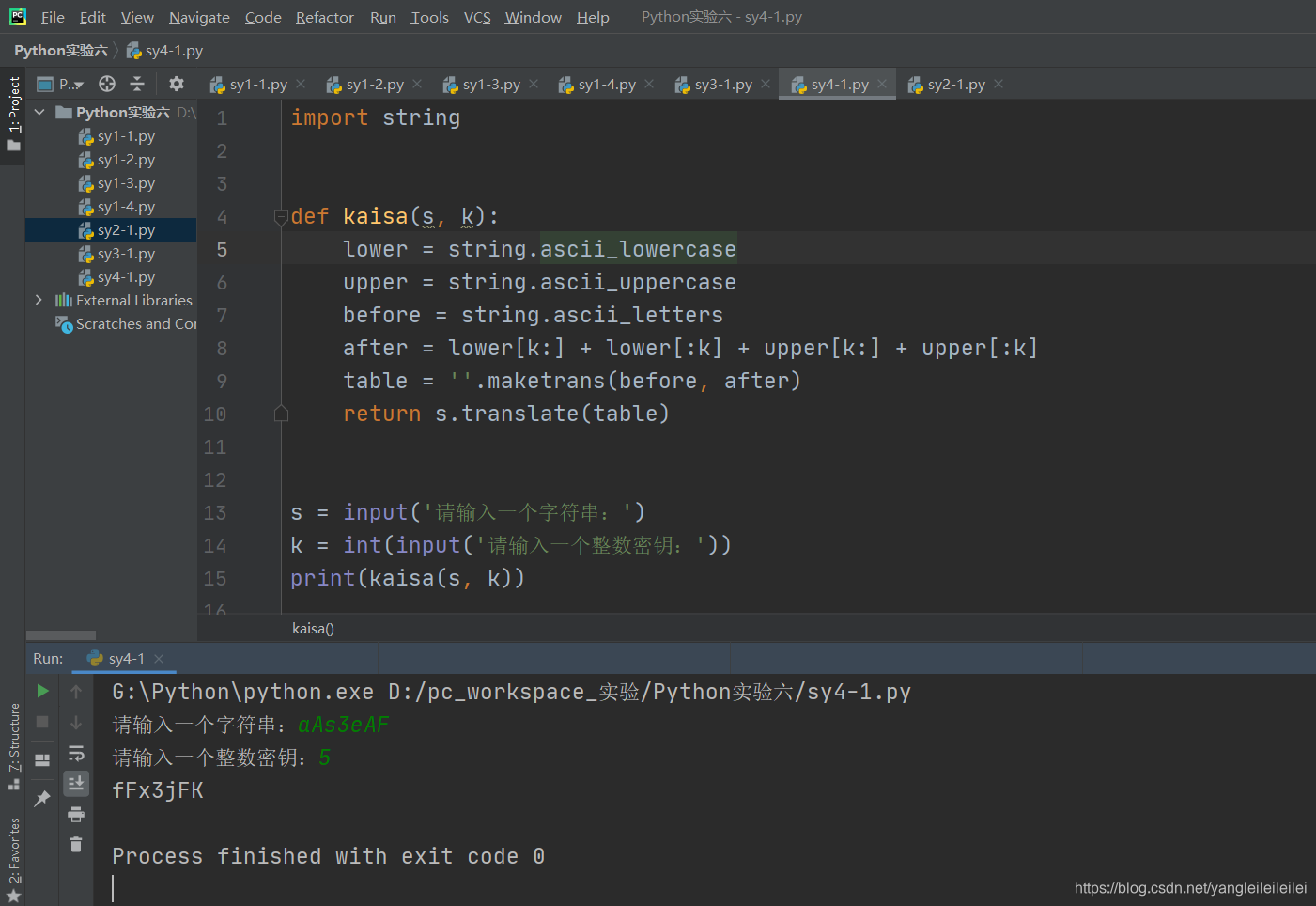Viewport: 1316px width, 906px height.
Task: Toggle the 2: Favorites tool window button
Action: point(13,860)
